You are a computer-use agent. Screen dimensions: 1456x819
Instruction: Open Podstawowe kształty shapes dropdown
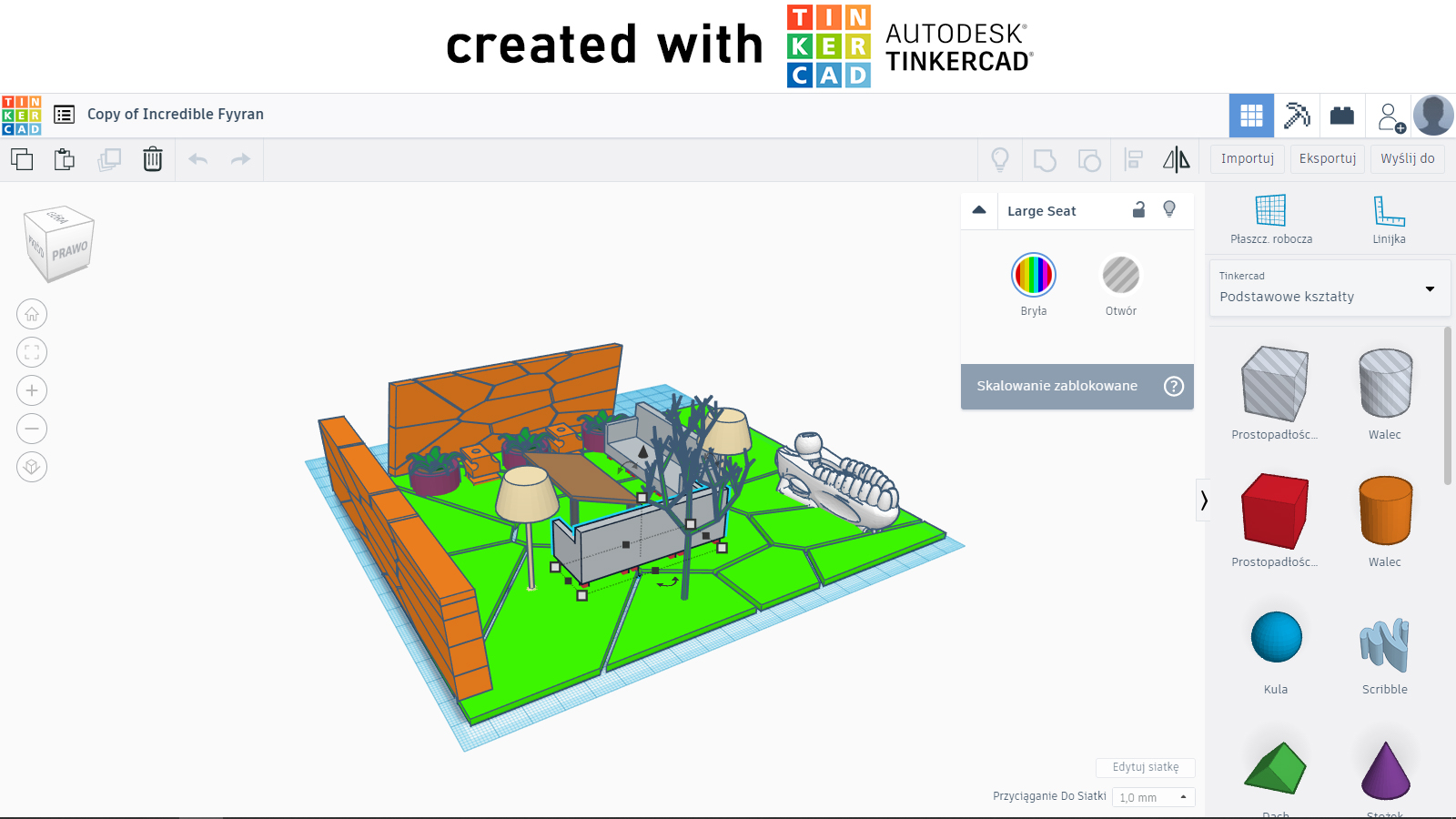[x=1330, y=288]
